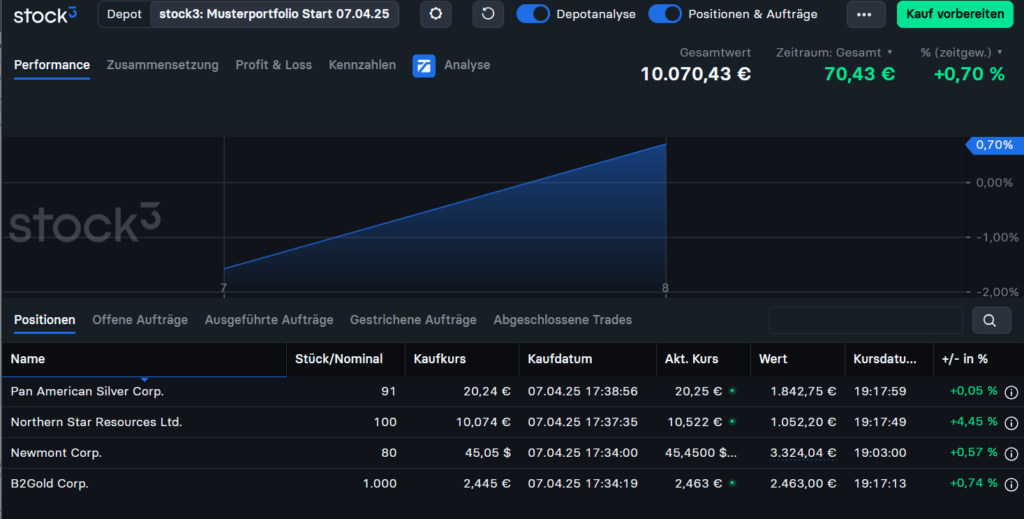1024x519 pixels.
Task: Click the Wert cell 1.842,75 €
Action: (x=803, y=391)
